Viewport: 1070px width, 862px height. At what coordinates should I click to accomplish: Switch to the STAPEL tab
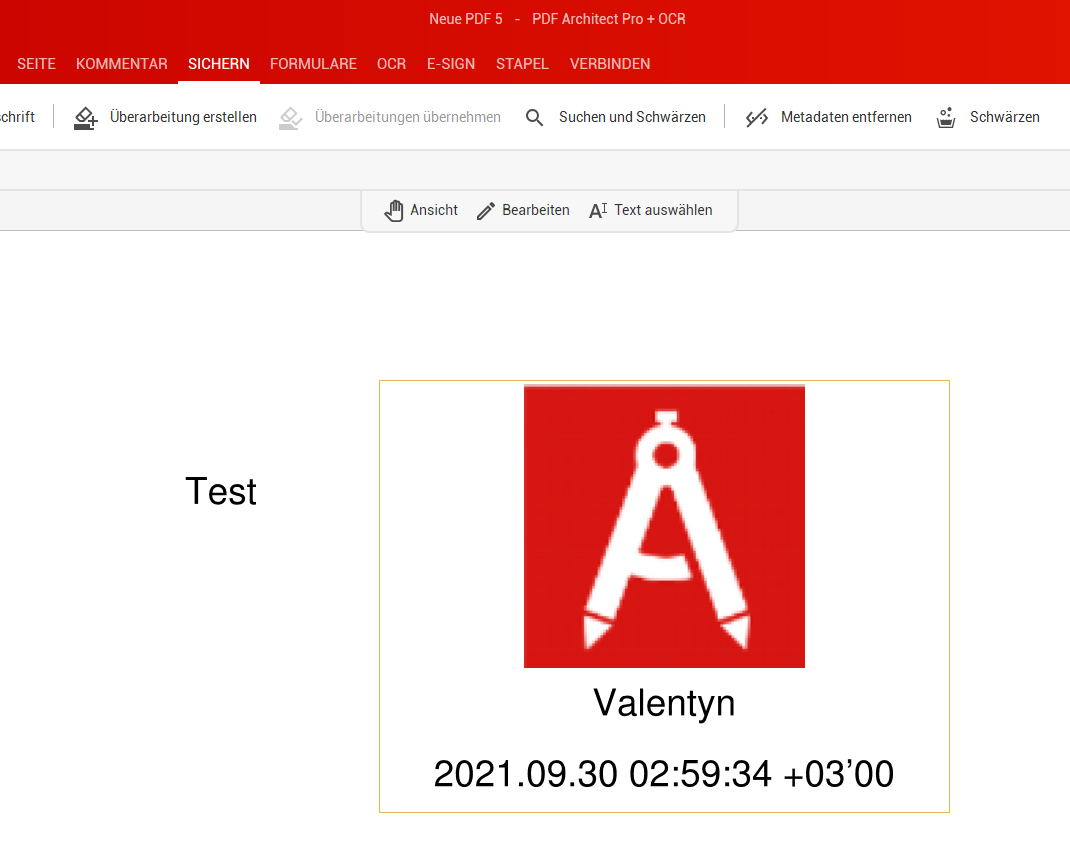[x=522, y=64]
